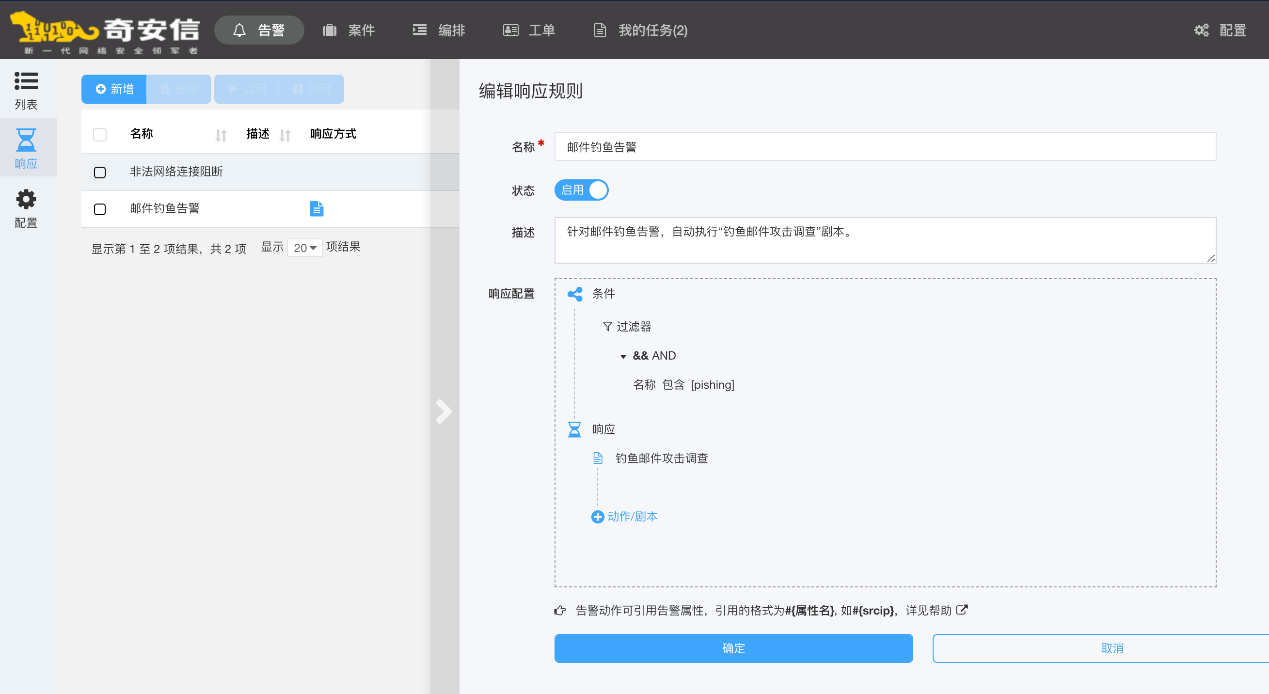Sort the table by the 名称 column arrows

point(221,135)
